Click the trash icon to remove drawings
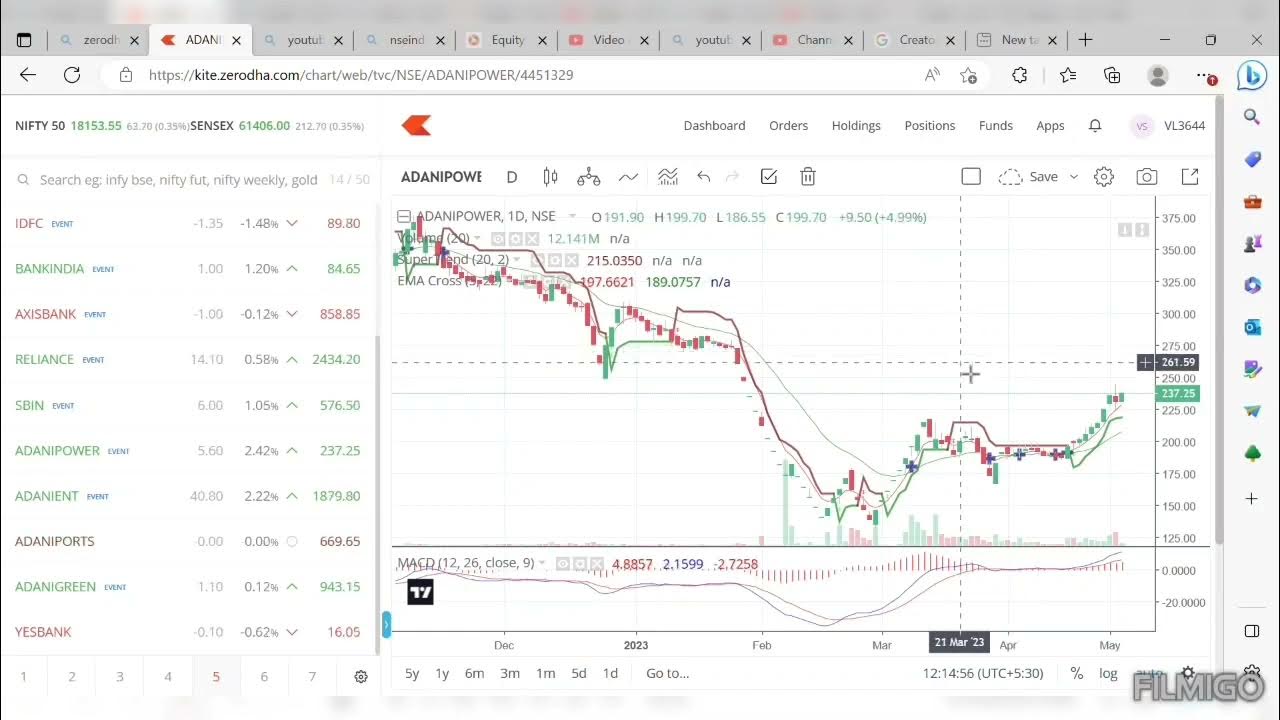 coord(808,177)
